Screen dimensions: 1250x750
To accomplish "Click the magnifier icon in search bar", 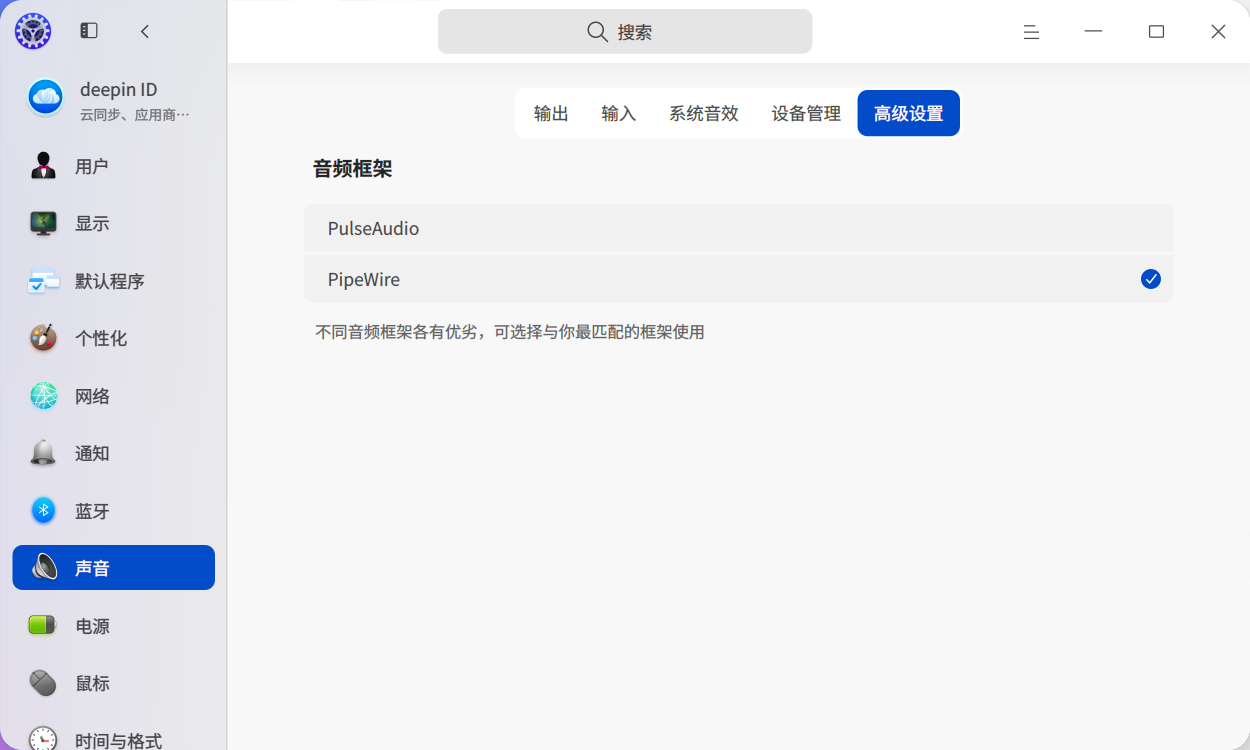I will pos(597,32).
